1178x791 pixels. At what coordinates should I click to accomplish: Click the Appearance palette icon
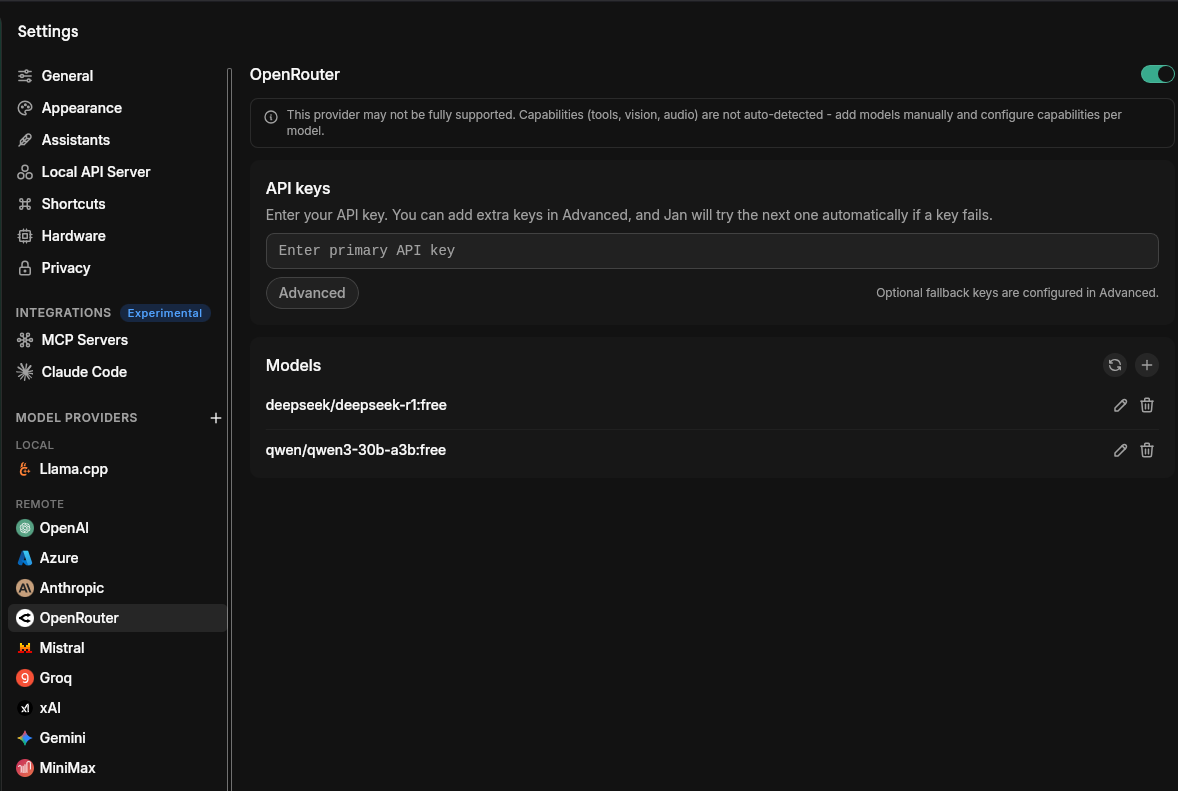click(x=25, y=108)
